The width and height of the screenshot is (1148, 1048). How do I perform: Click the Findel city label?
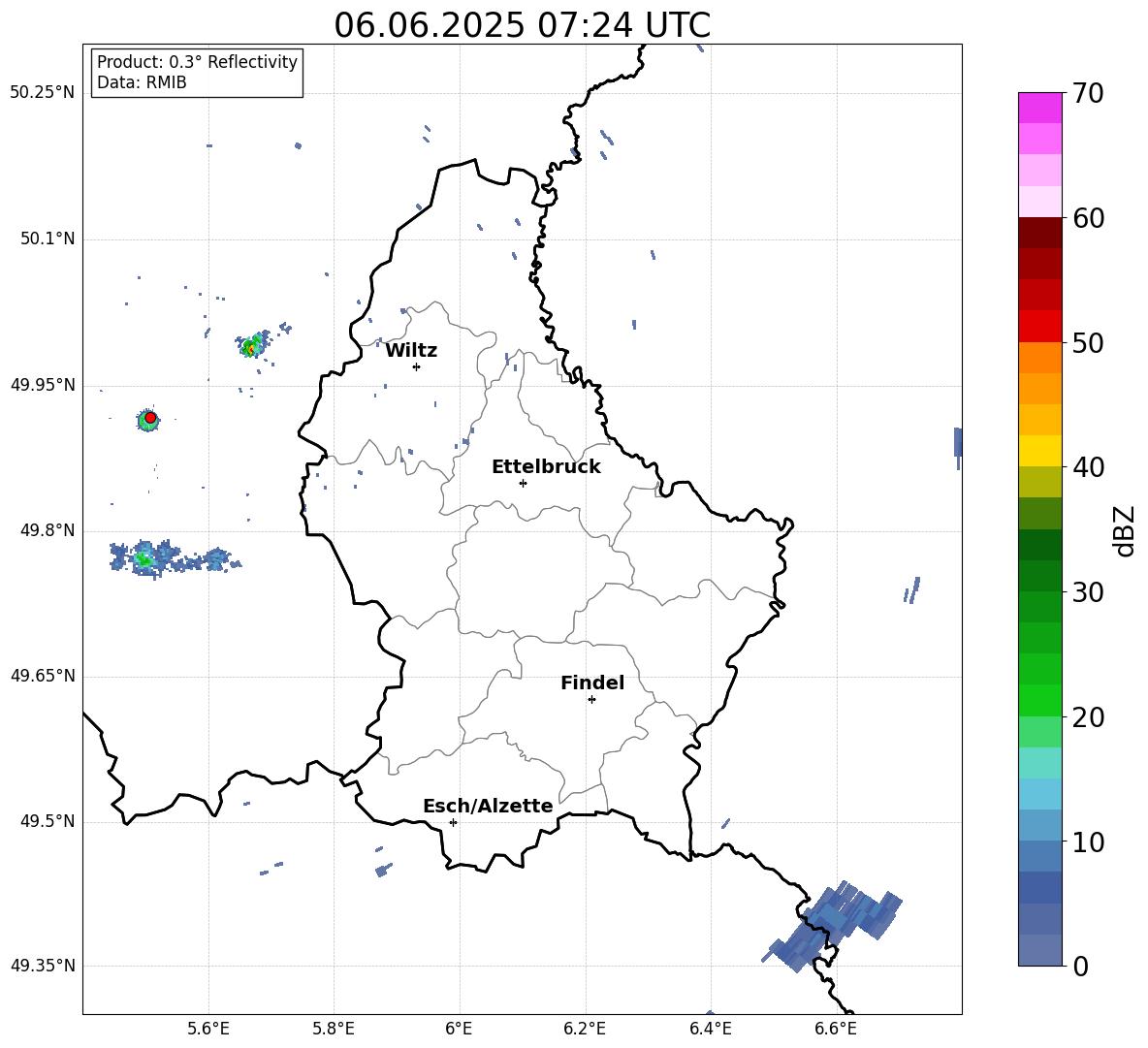click(592, 683)
